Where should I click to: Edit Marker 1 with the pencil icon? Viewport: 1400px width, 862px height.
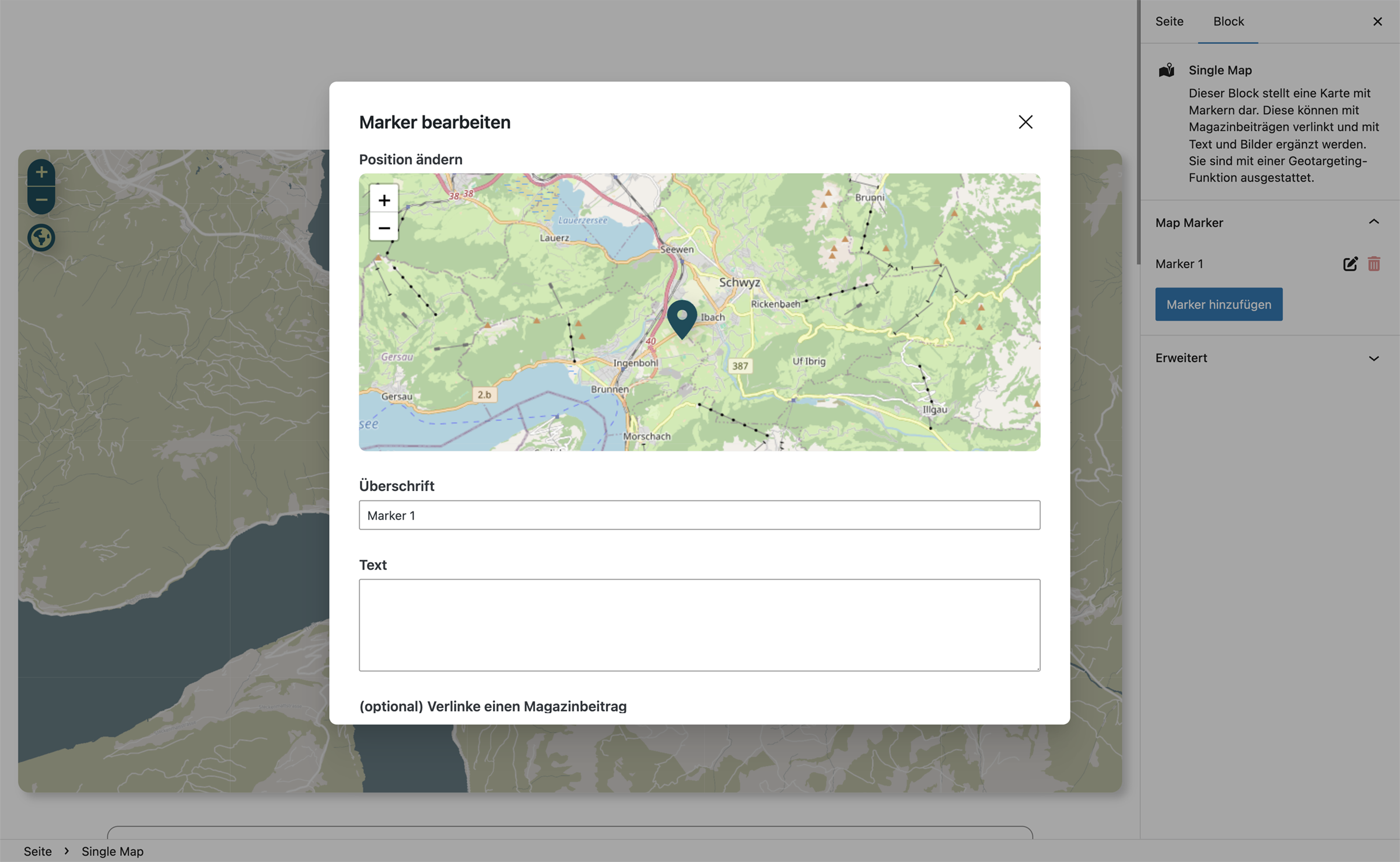1350,264
